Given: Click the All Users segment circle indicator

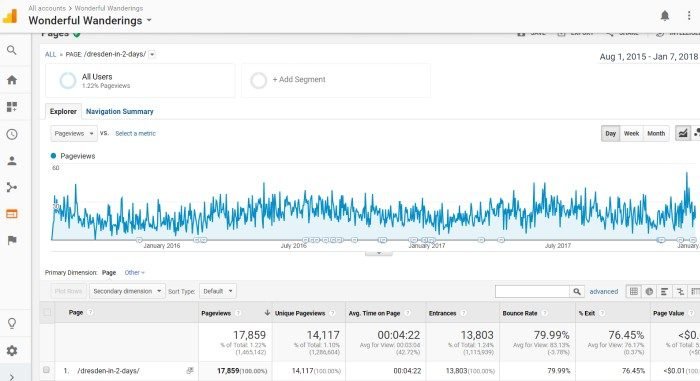Looking at the screenshot, I should pos(68,80).
